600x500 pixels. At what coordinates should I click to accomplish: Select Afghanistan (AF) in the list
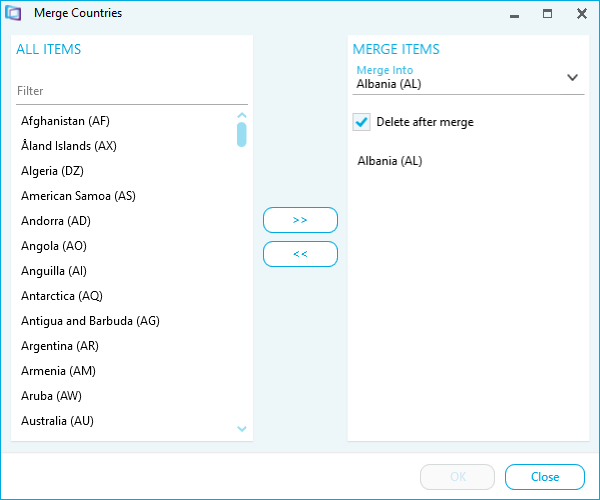(x=65, y=121)
